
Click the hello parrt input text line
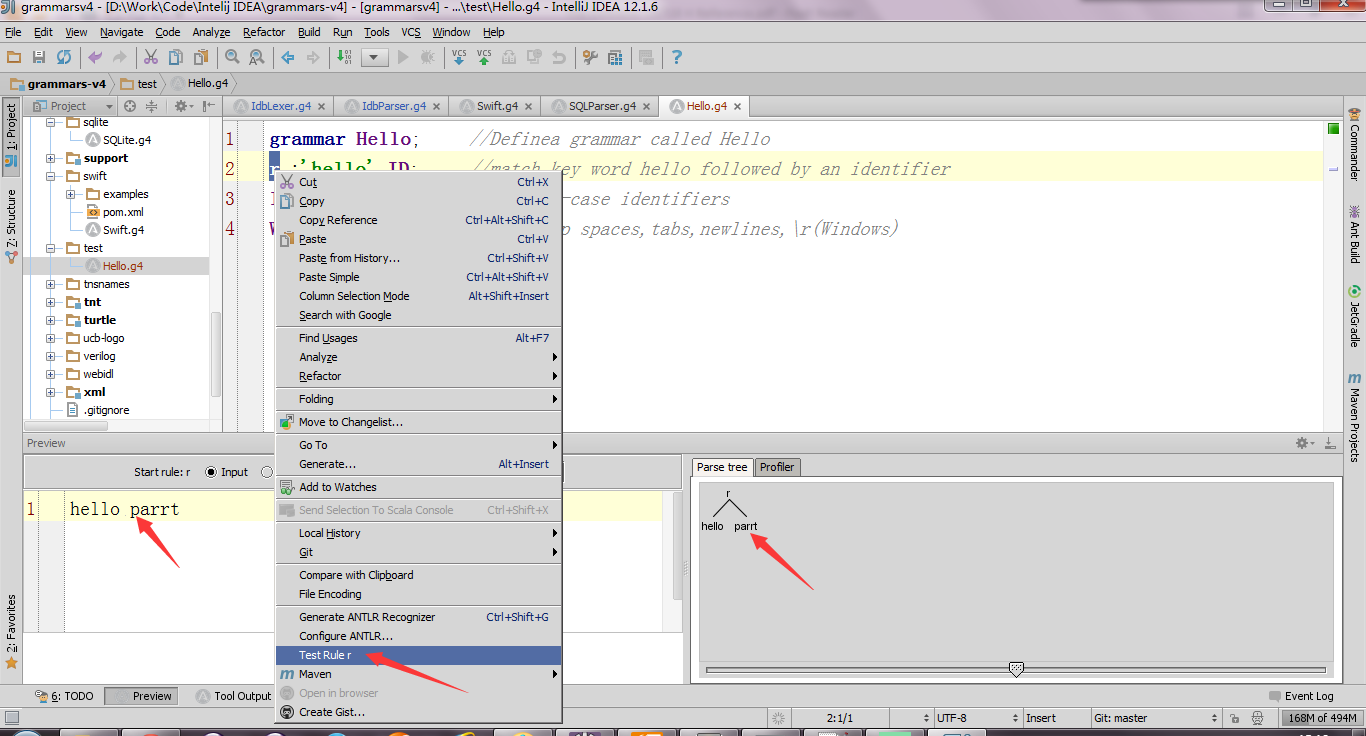[x=124, y=509]
